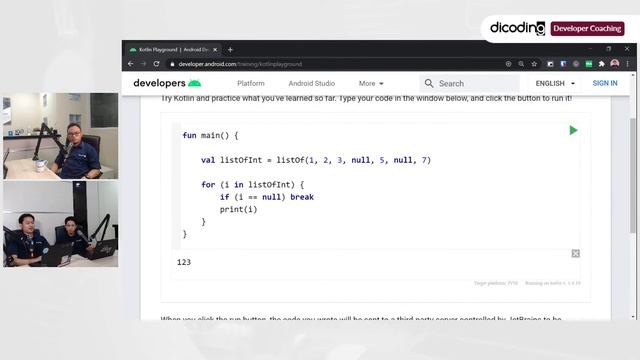View site info via the lock icon
Image resolution: width=640 pixels, height=360 pixels.
172,64
